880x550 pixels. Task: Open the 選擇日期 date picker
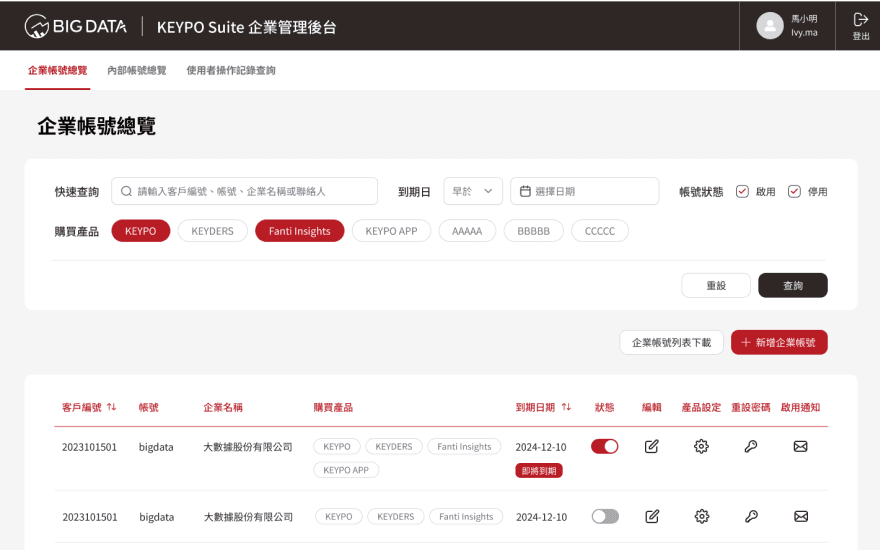click(x=584, y=191)
